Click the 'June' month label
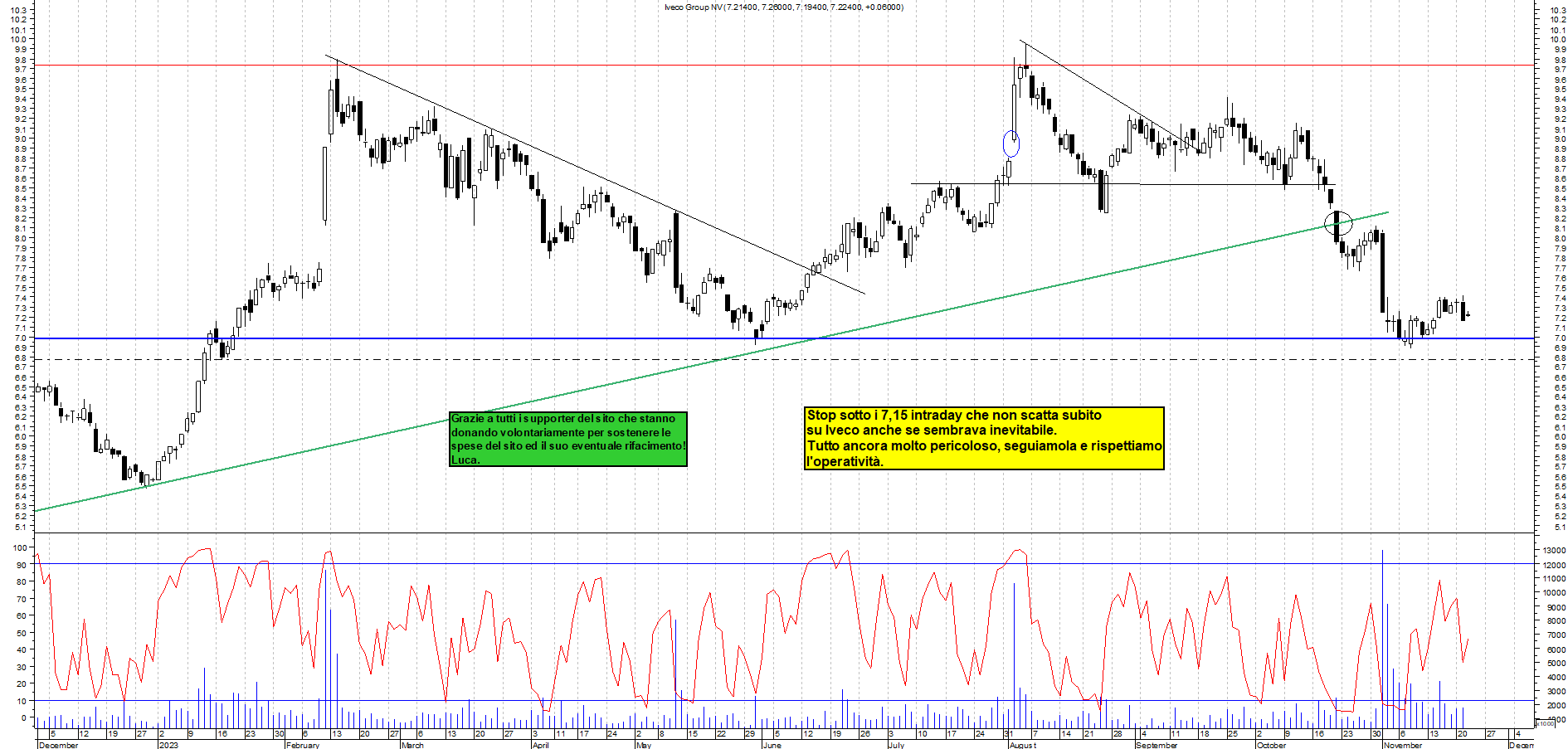1568x749 pixels. [x=772, y=745]
